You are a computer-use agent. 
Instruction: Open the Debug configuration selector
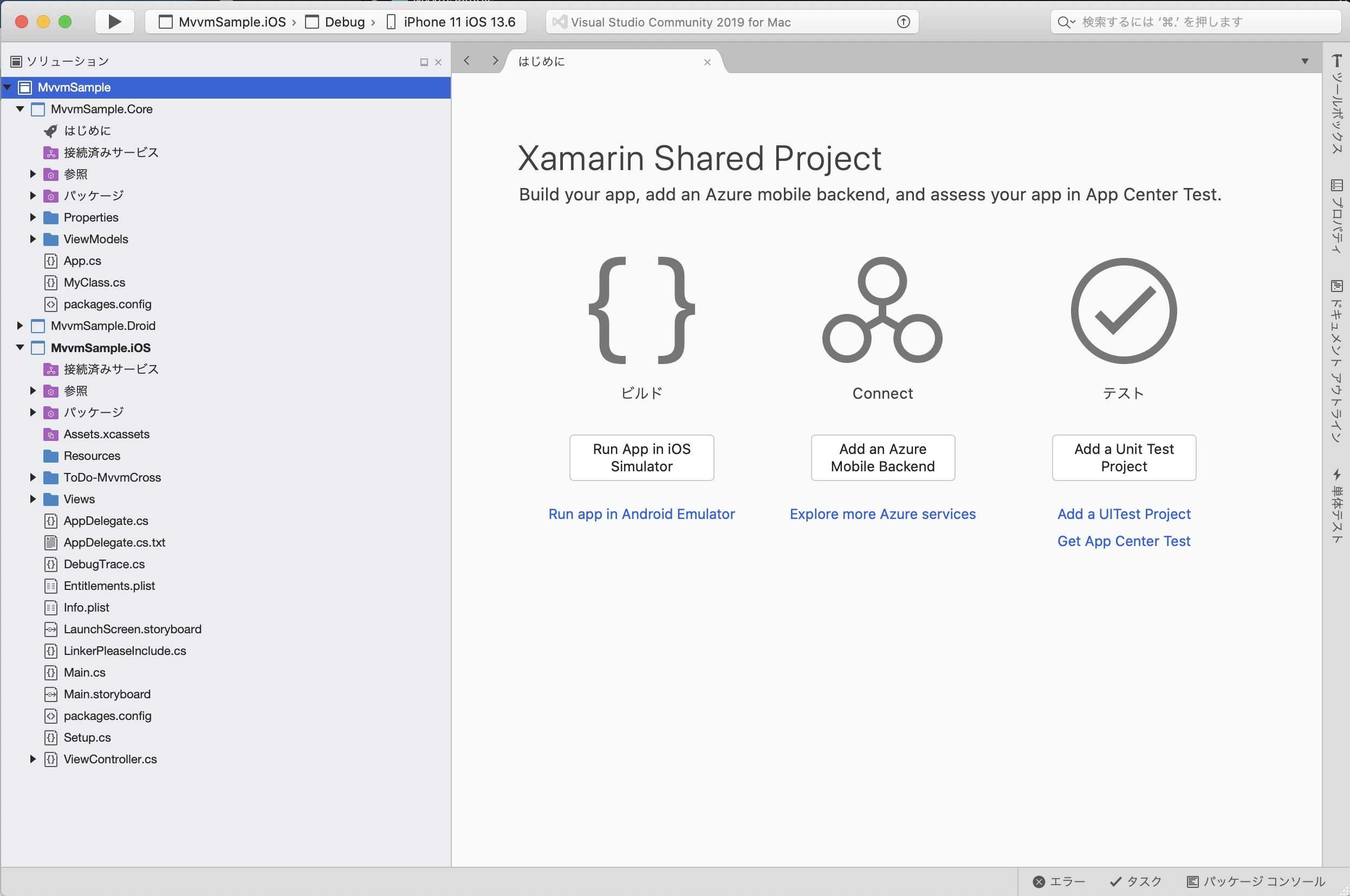[x=344, y=22]
